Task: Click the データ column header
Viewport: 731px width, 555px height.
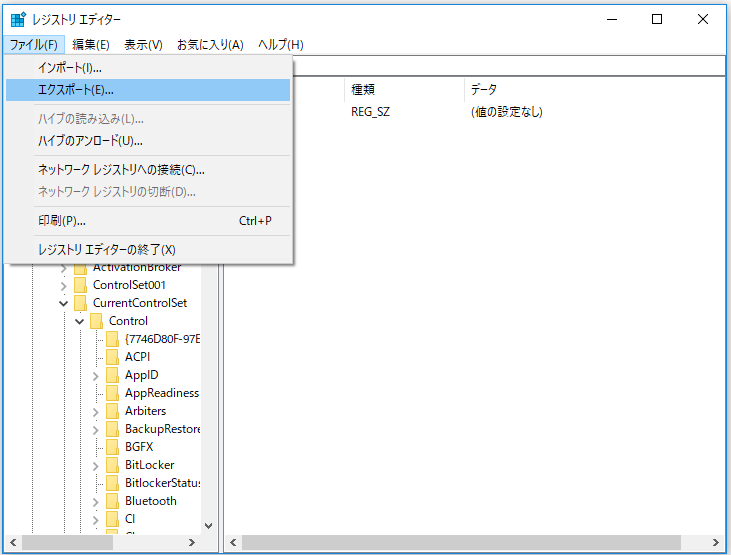Action: (x=484, y=90)
